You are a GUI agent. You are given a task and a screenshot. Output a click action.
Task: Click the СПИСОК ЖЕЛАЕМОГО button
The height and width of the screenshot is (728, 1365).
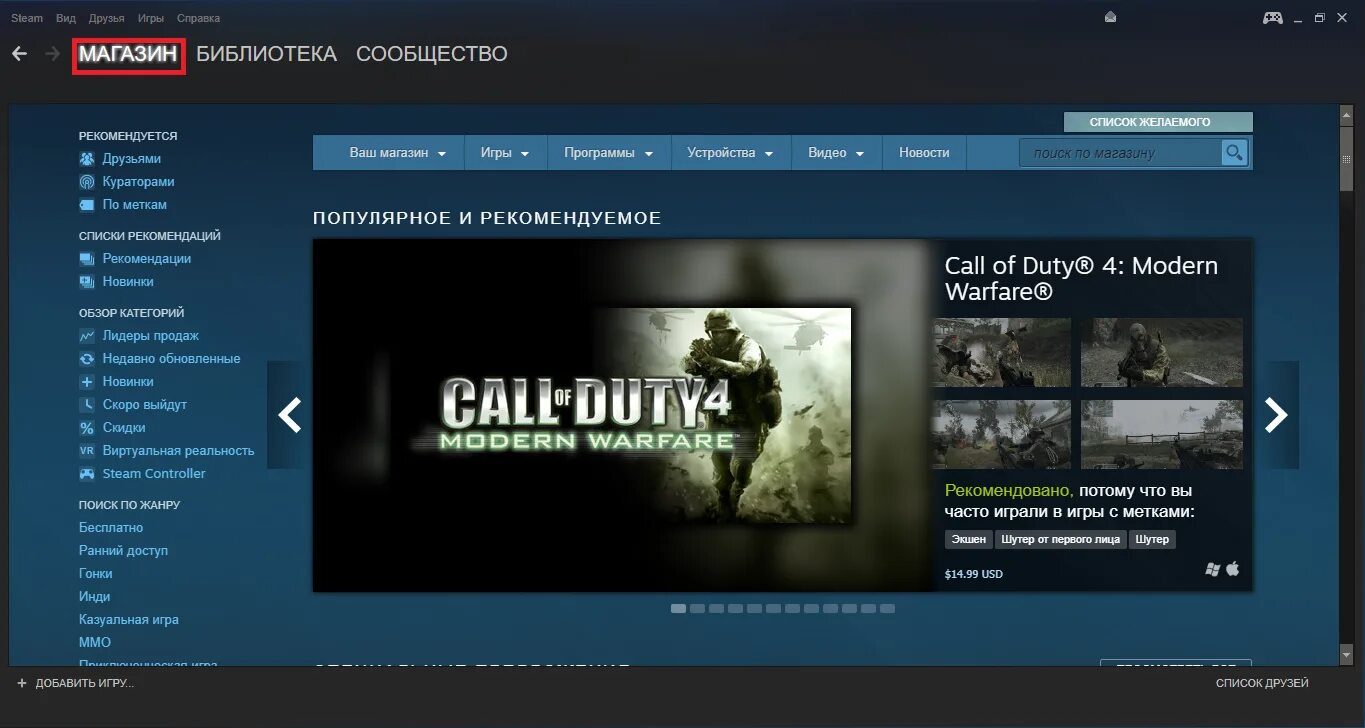point(1157,122)
